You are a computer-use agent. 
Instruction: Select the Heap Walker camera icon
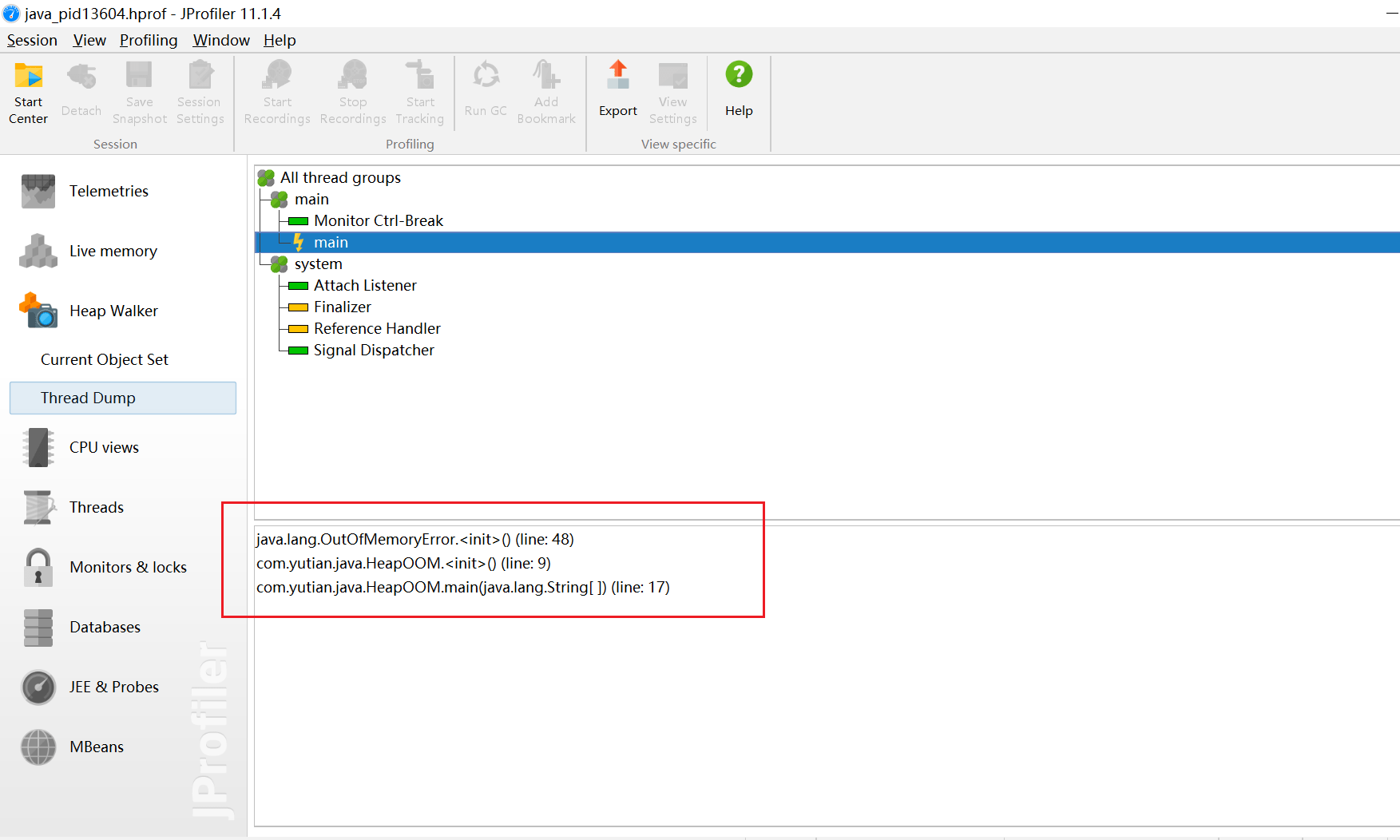coord(38,311)
